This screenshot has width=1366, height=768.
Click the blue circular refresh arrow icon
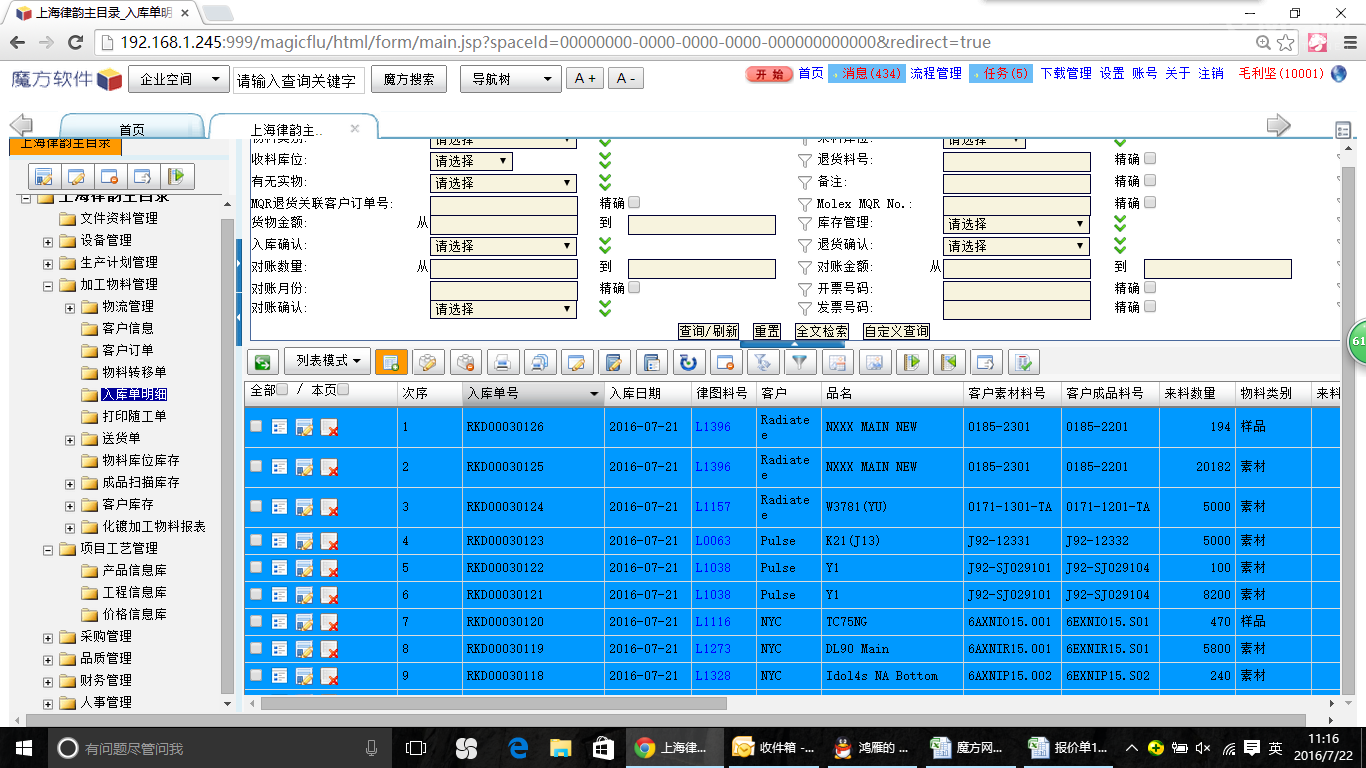(687, 362)
